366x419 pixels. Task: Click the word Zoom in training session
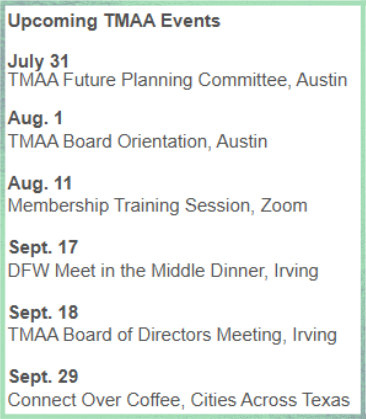click(284, 206)
